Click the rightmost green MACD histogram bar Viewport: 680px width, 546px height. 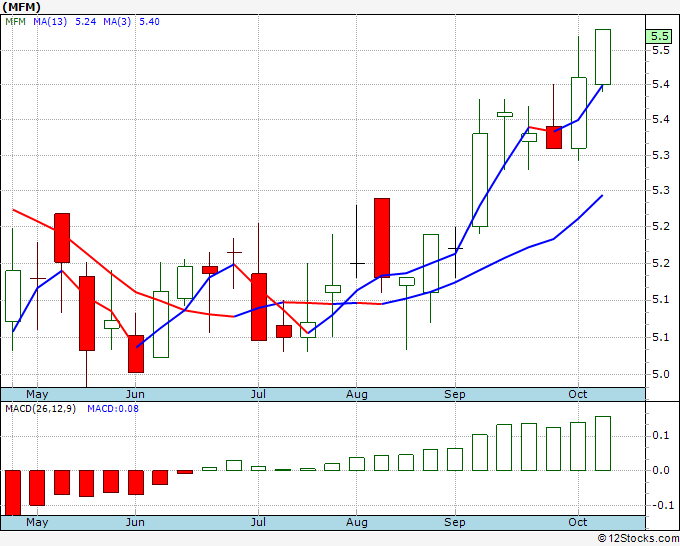(x=603, y=443)
